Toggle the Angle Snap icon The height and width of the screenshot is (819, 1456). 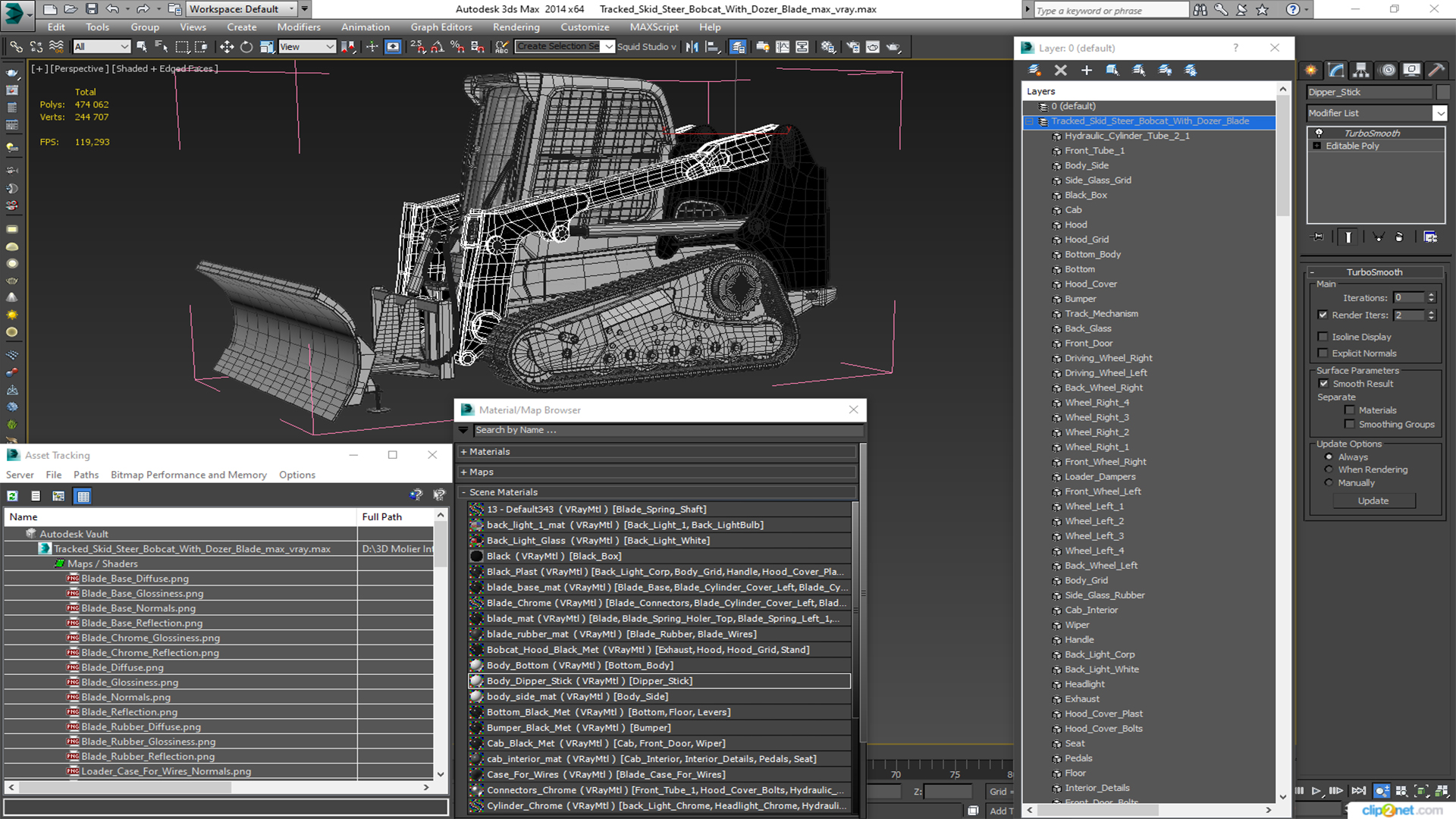tap(438, 47)
